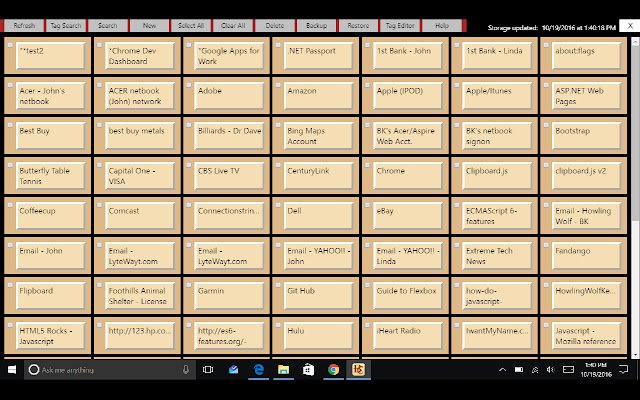Open the Action Center notification icon
The width and height of the screenshot is (640, 400).
pyautogui.click(x=623, y=370)
